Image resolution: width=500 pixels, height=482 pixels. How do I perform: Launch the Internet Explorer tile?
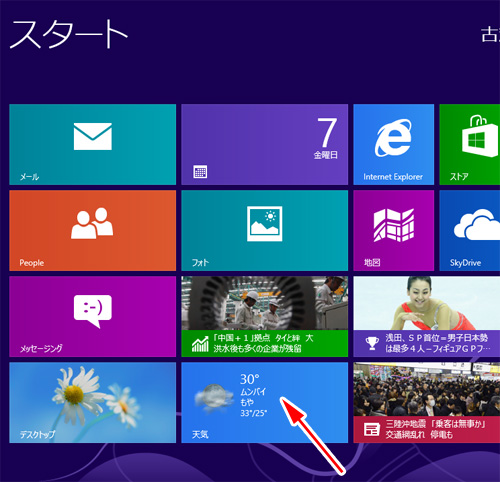coord(394,144)
